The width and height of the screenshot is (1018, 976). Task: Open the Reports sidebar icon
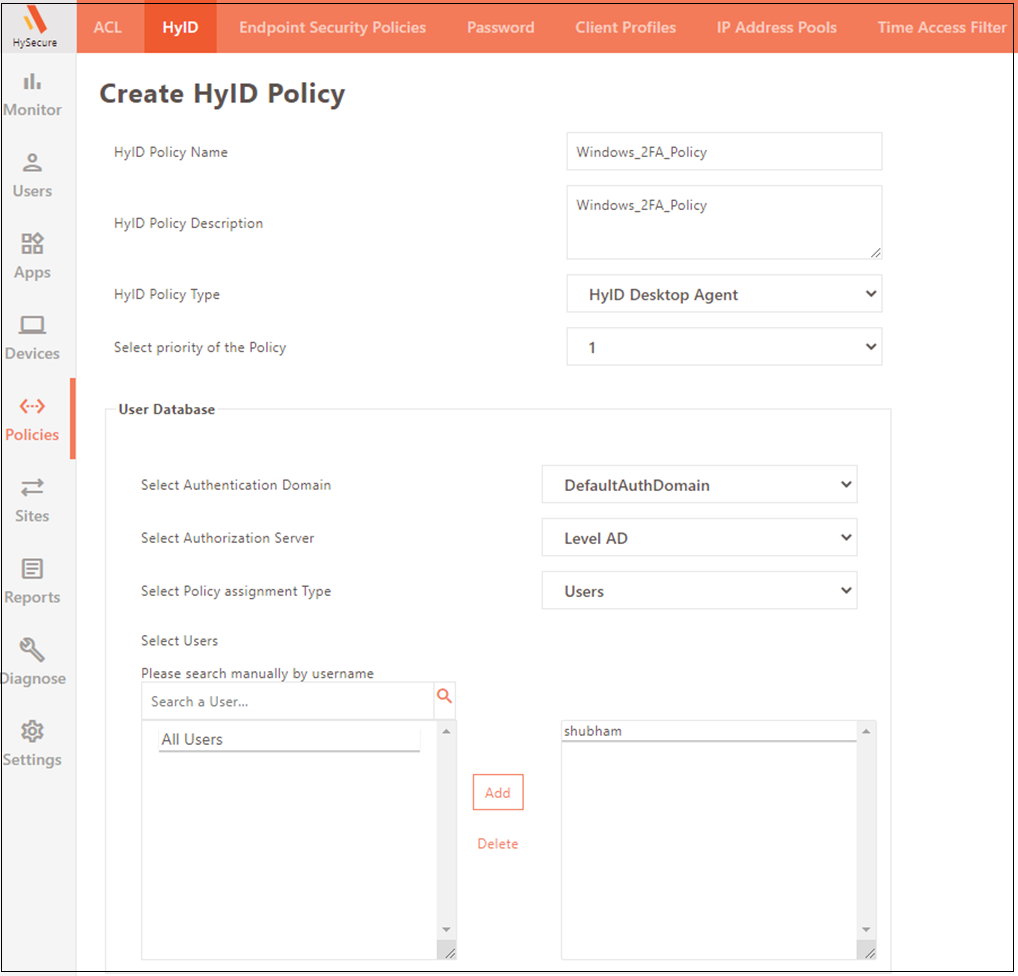(x=32, y=569)
